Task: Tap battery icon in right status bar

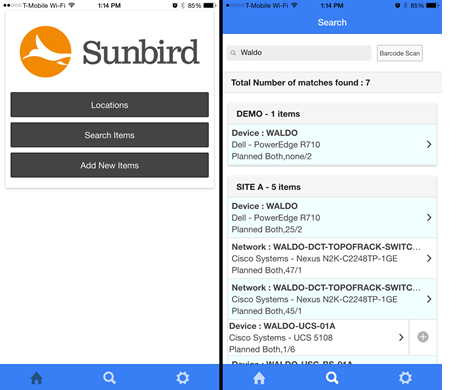Action: pos(433,5)
